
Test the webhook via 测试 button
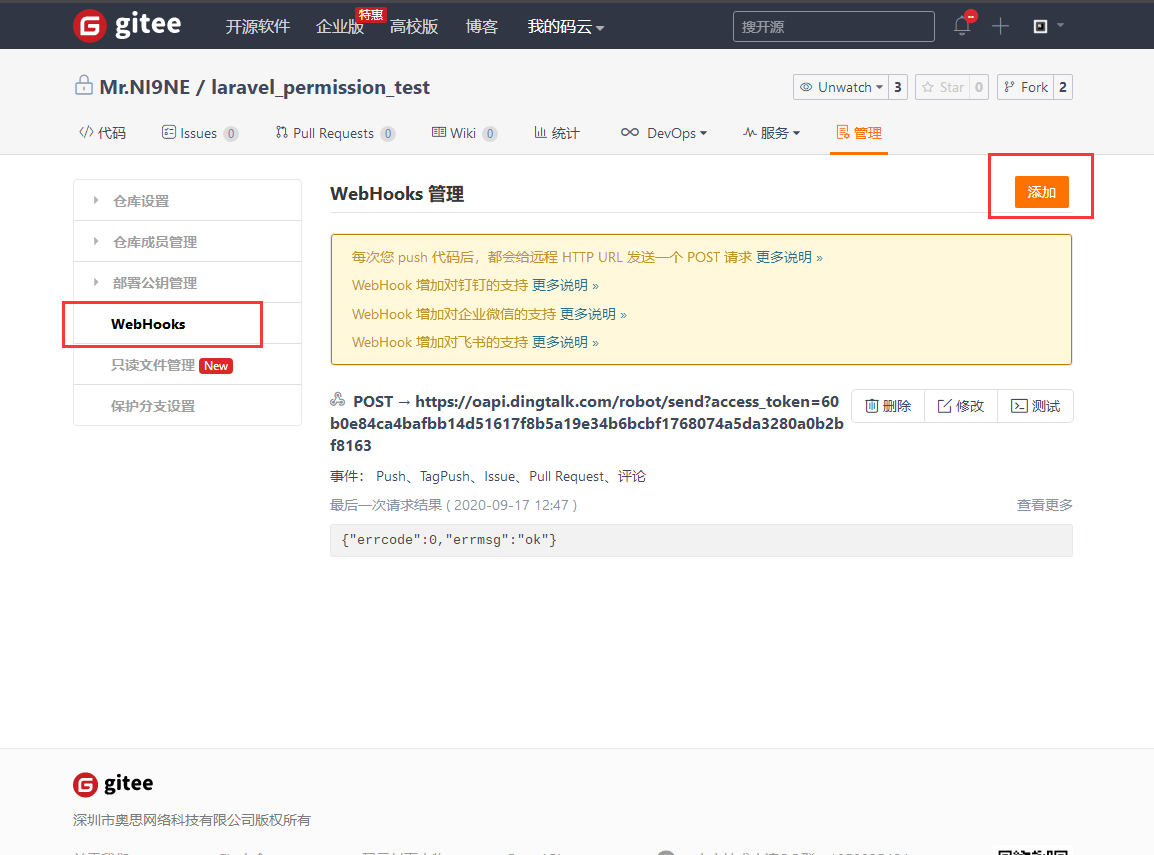coord(1035,406)
